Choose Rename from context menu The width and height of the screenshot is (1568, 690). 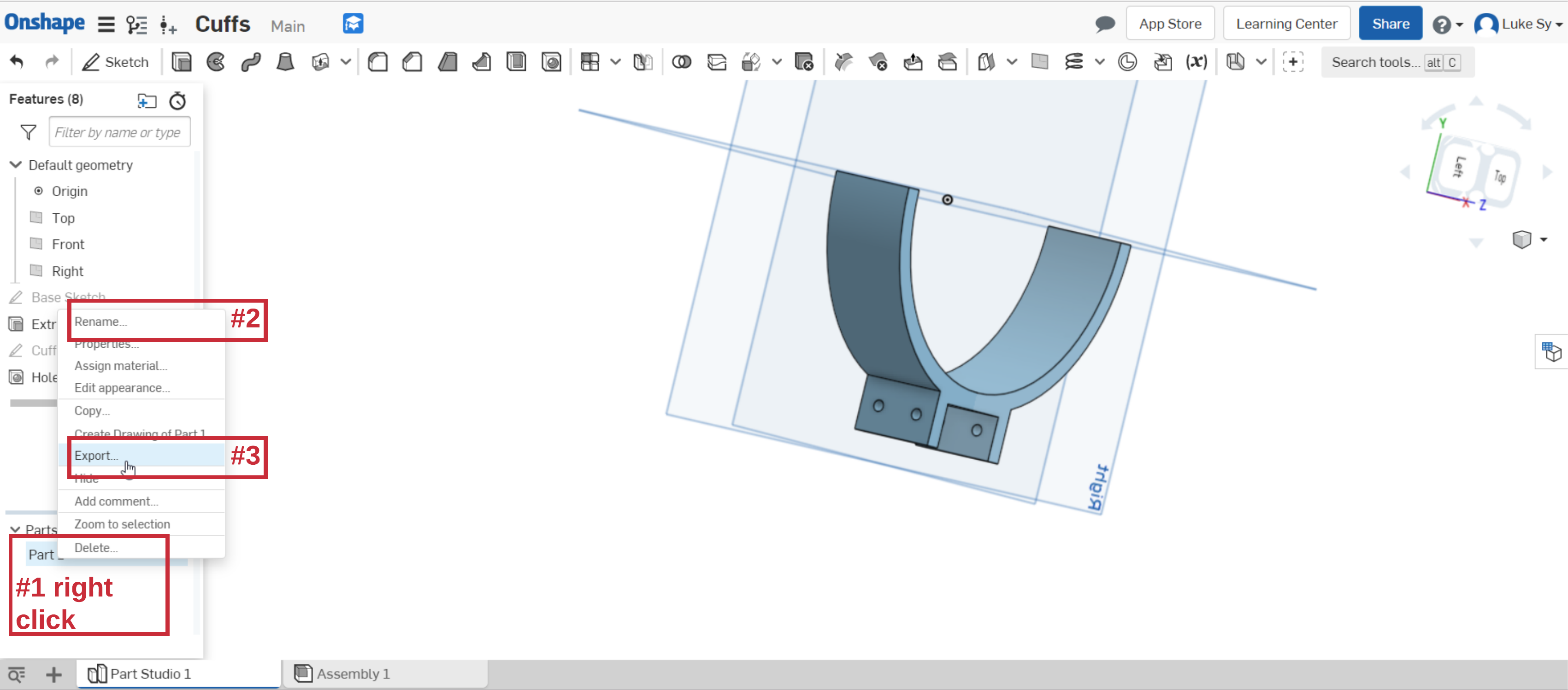click(x=142, y=321)
